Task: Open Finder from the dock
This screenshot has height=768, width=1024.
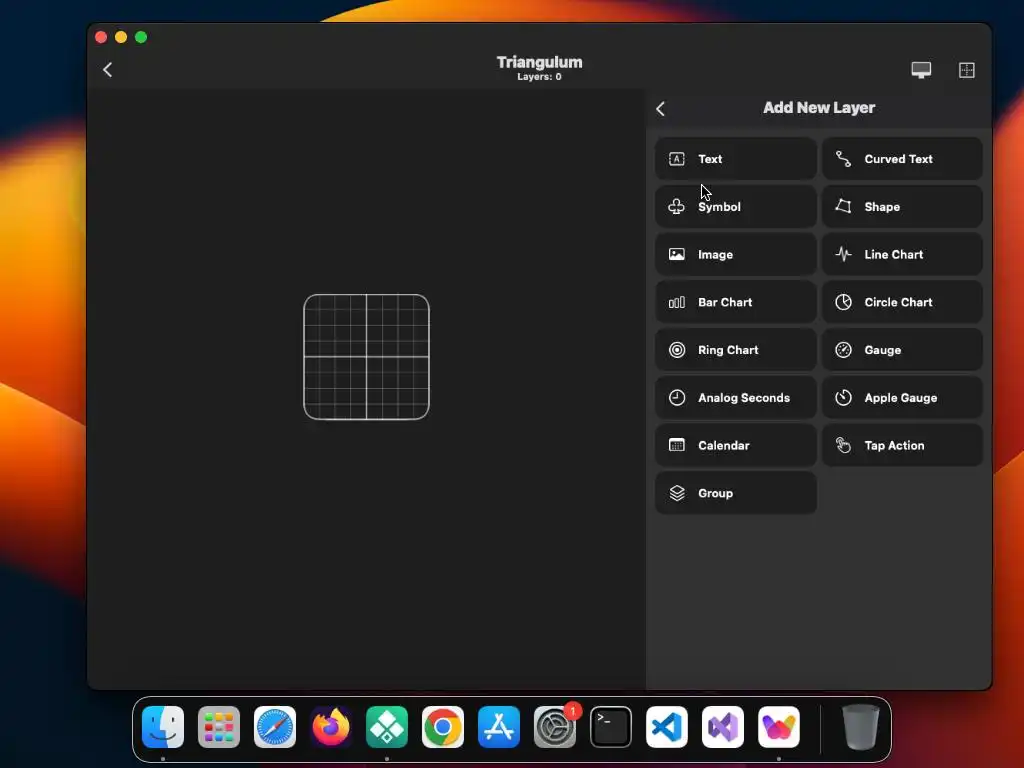Action: 163,726
